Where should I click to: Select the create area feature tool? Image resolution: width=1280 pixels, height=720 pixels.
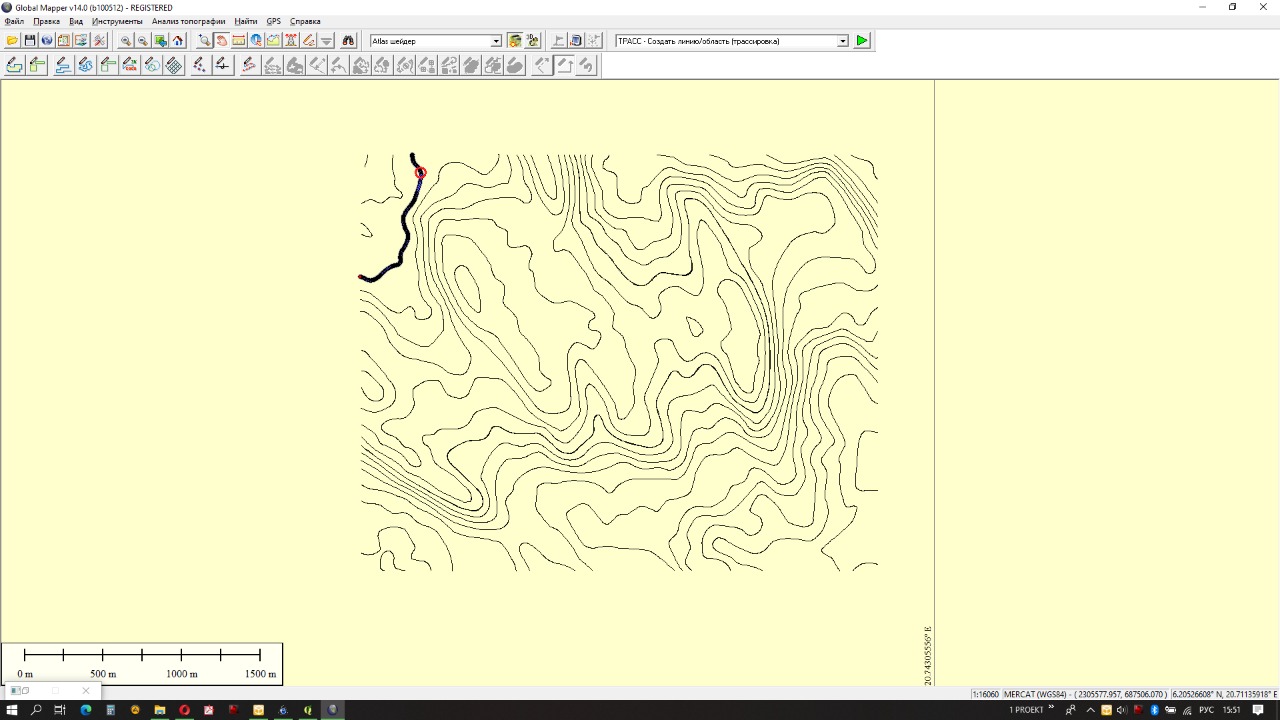point(15,65)
